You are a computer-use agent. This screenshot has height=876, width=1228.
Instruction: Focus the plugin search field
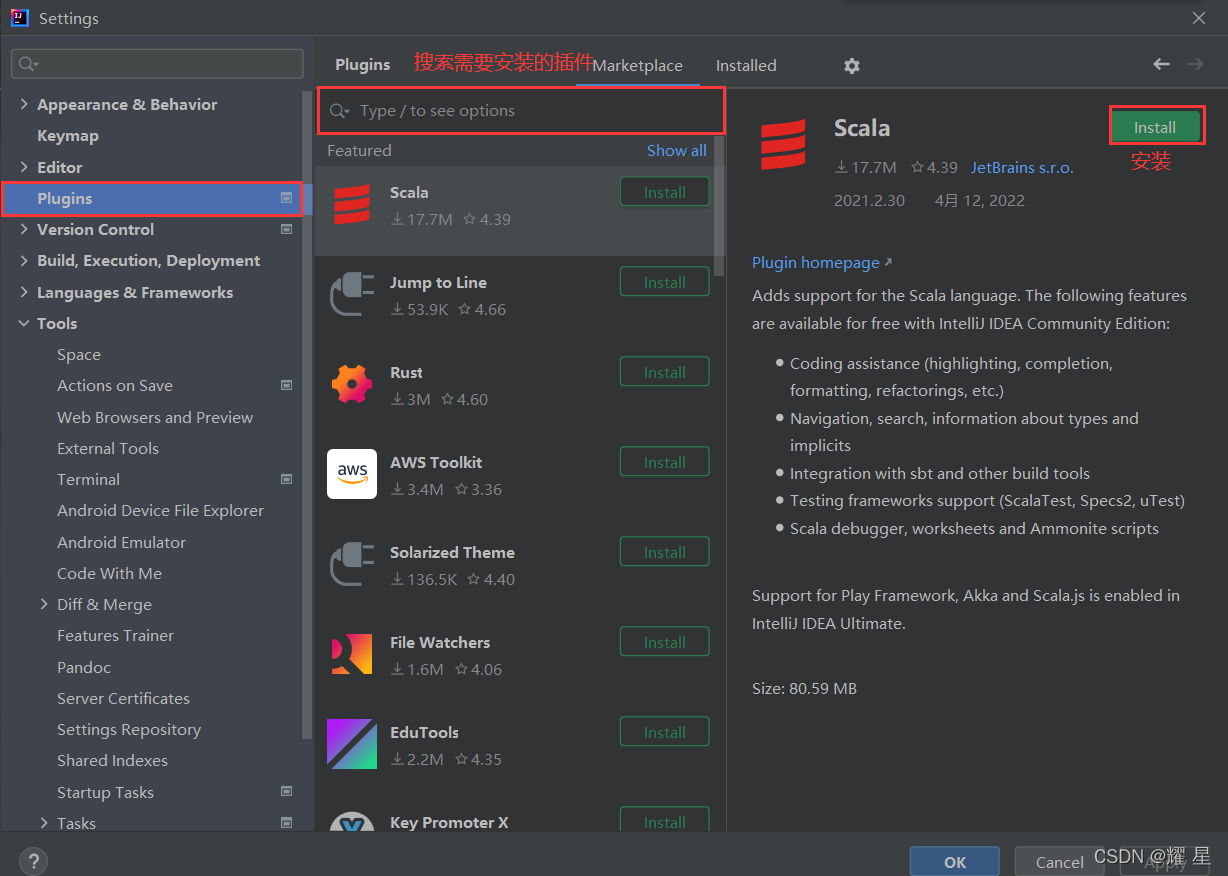pyautogui.click(x=522, y=111)
